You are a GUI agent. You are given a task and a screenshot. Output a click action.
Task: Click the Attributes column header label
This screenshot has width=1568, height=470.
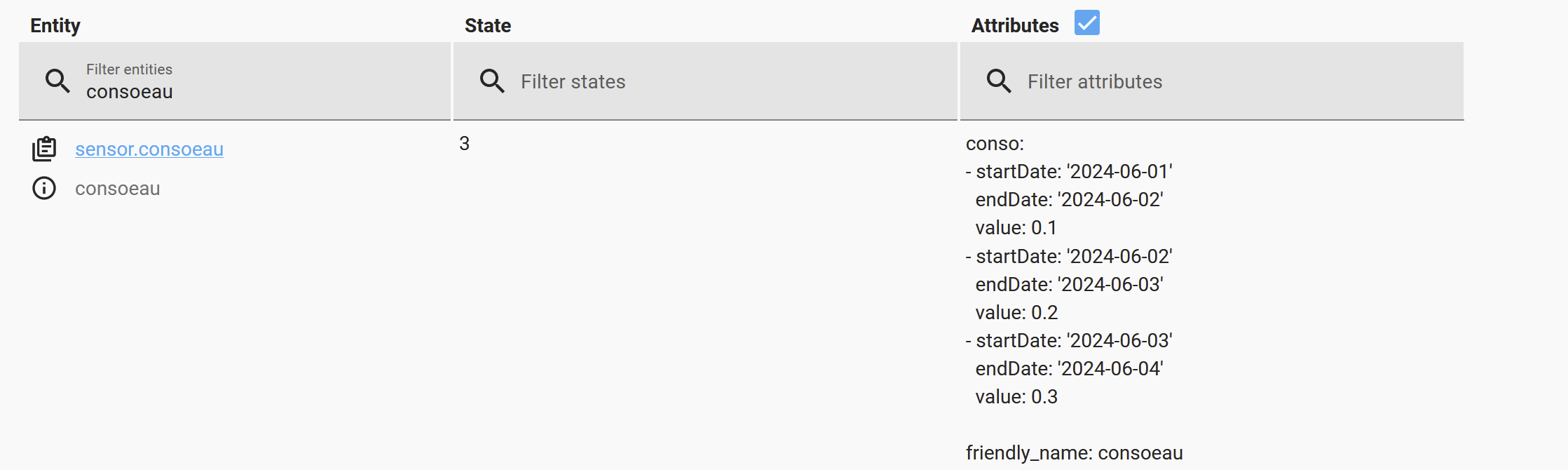click(1014, 26)
